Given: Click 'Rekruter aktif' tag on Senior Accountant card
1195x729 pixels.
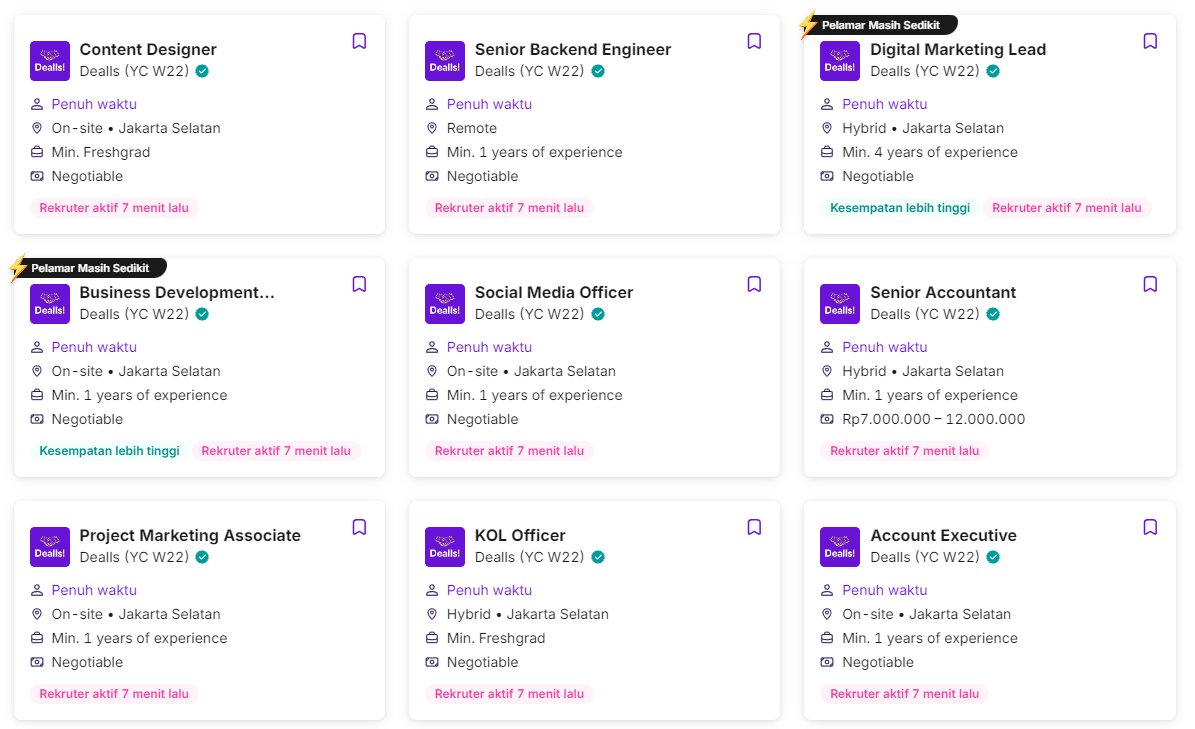Looking at the screenshot, I should pyautogui.click(x=905, y=451).
